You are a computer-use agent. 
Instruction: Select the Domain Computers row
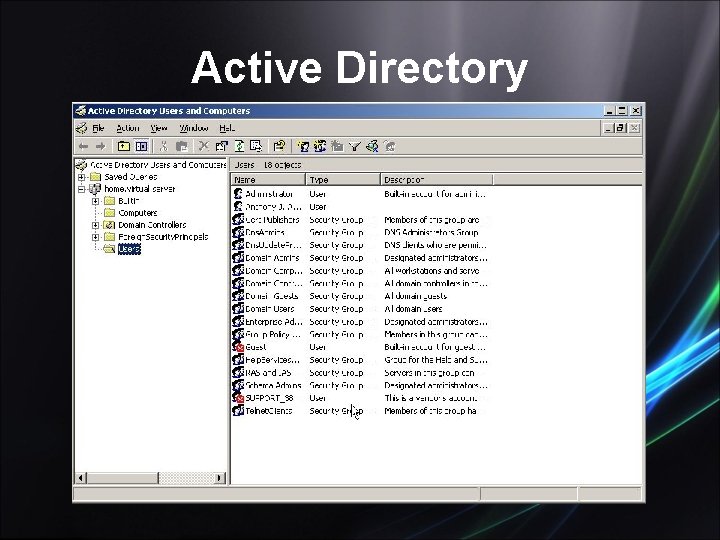pyautogui.click(x=360, y=270)
